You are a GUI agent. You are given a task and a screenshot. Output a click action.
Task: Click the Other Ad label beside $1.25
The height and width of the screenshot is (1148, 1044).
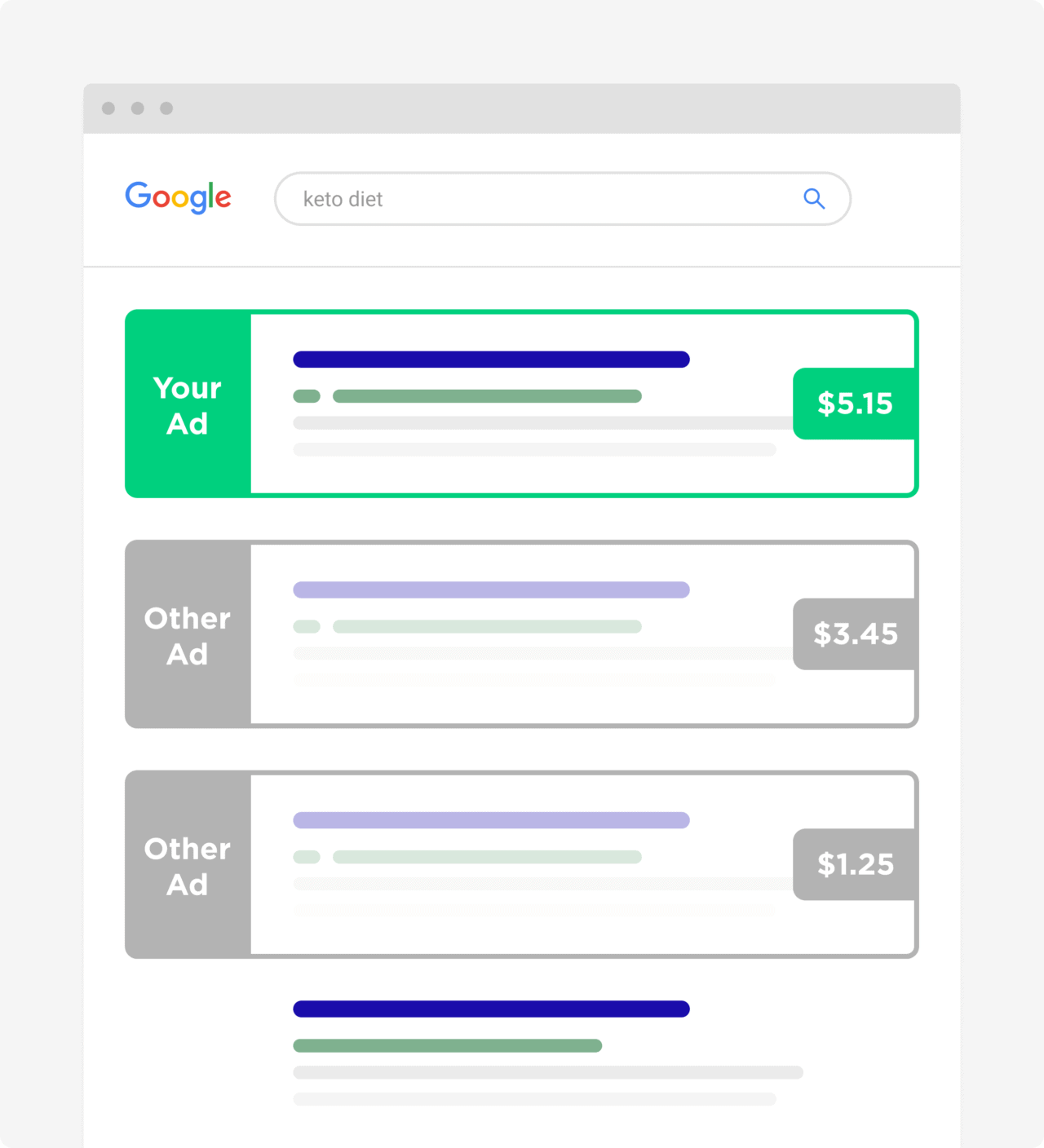point(188,866)
